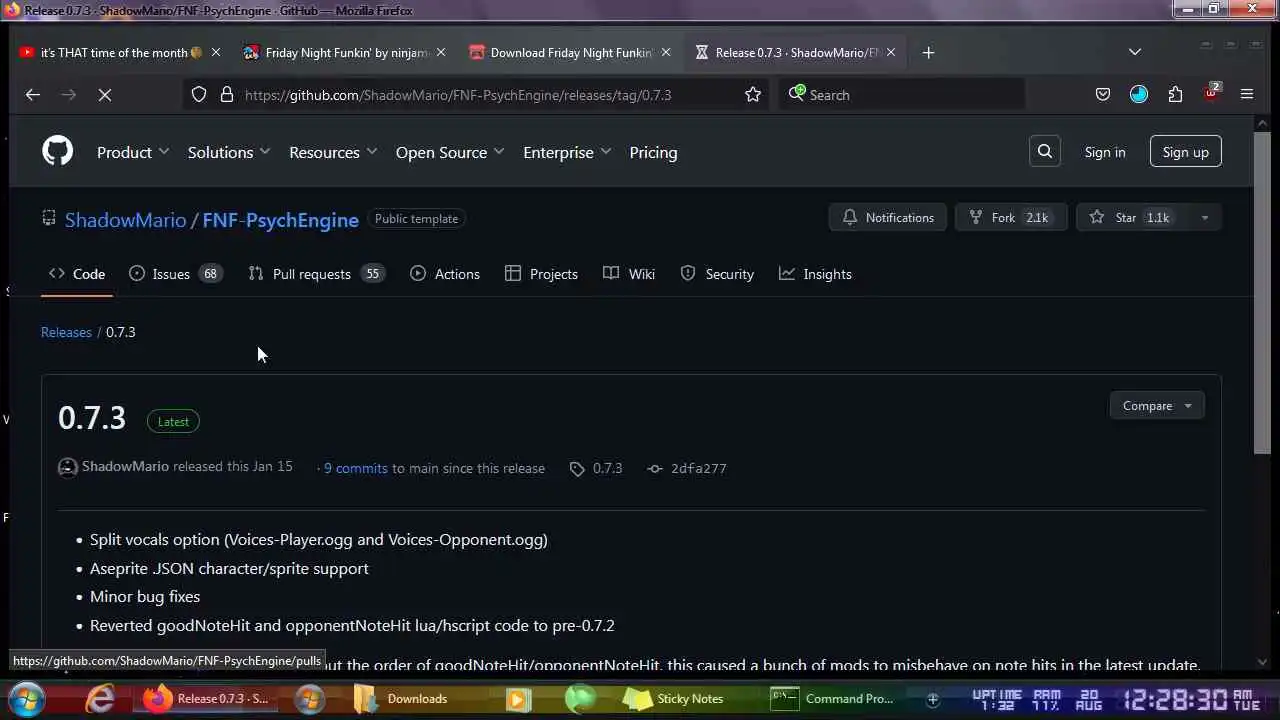
Task: Open the Wiki tab
Action: point(629,274)
